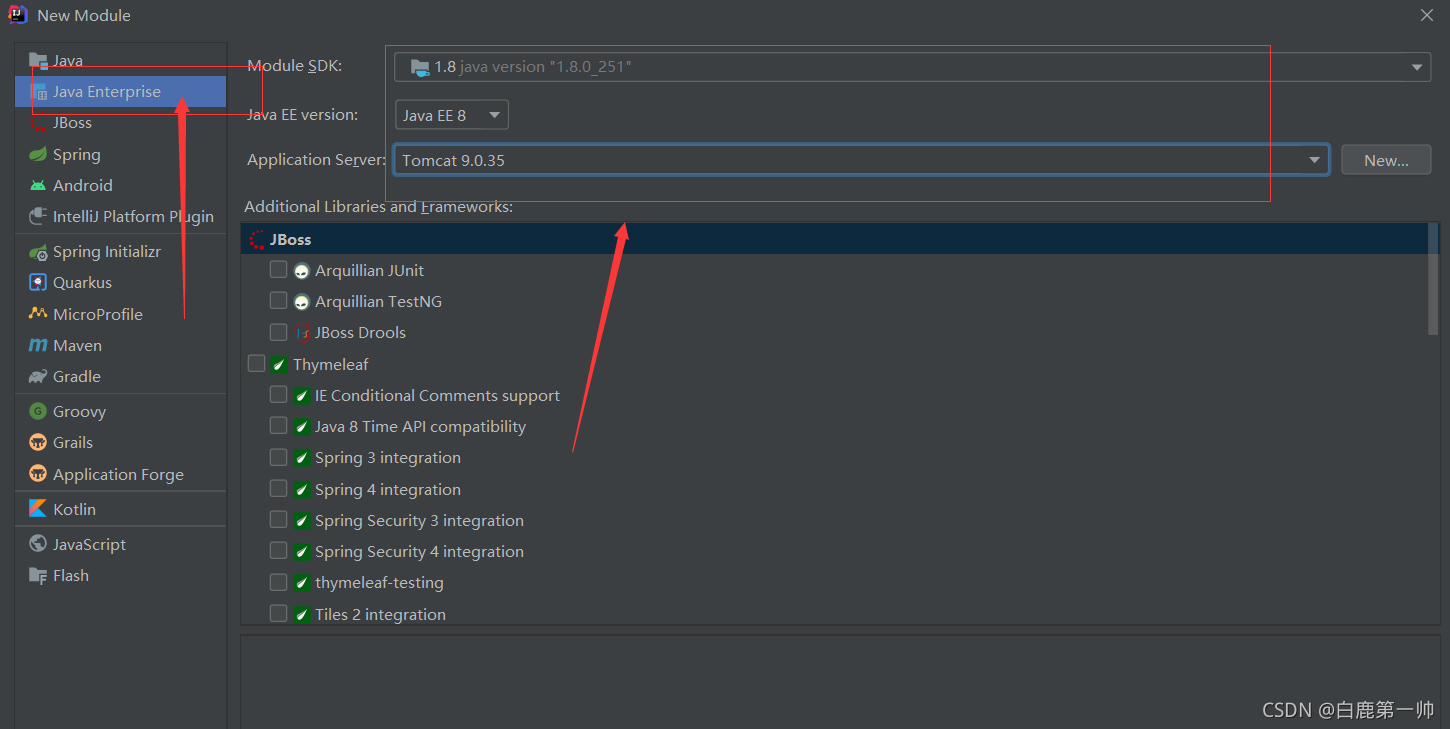
Task: Open the Module SDK dropdown
Action: click(x=913, y=67)
